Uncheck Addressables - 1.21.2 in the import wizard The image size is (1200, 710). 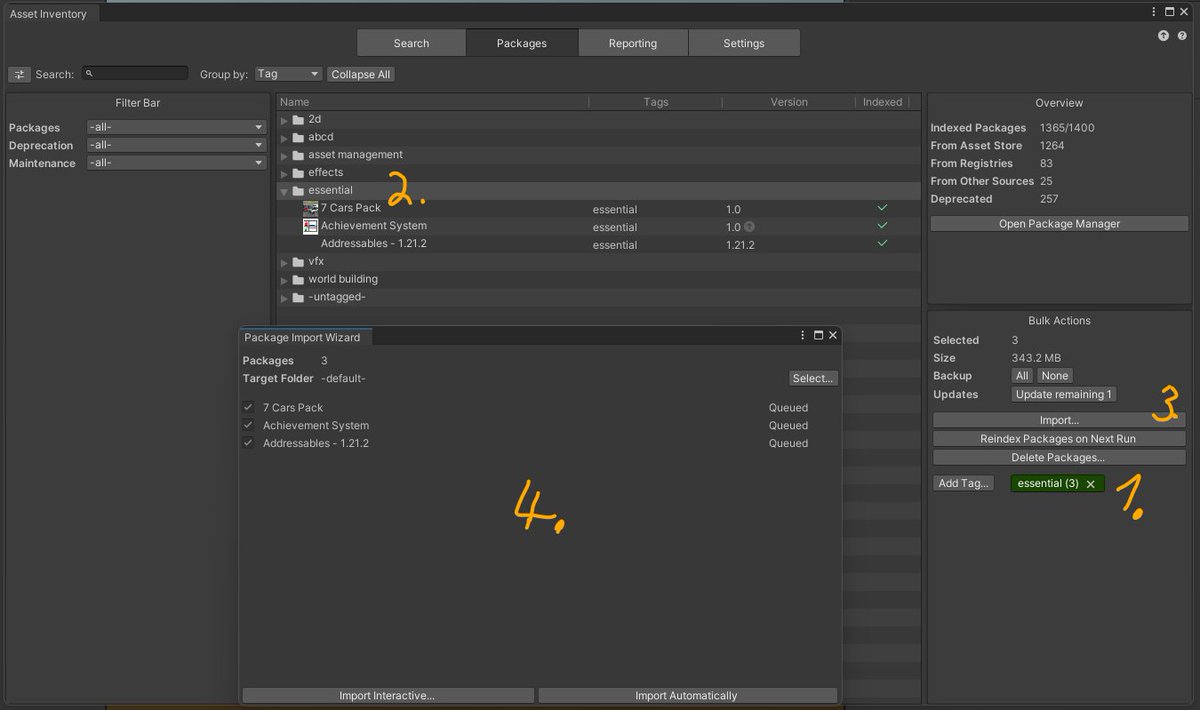248,443
